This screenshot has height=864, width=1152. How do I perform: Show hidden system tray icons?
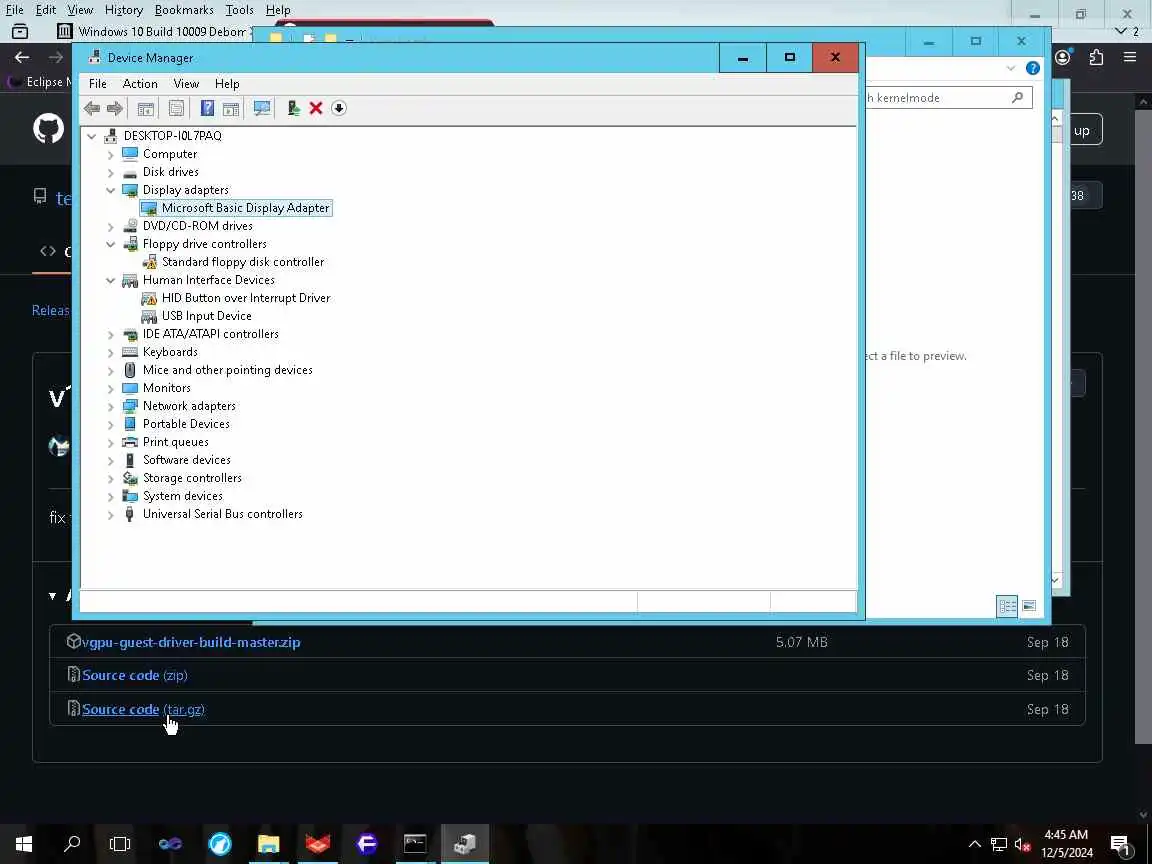pos(975,844)
